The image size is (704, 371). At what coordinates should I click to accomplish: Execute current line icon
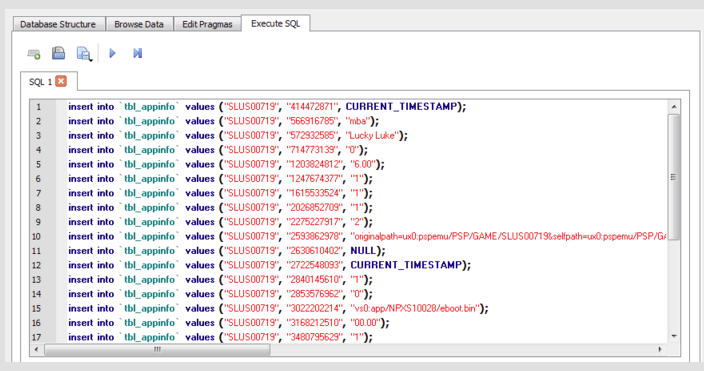[137, 53]
